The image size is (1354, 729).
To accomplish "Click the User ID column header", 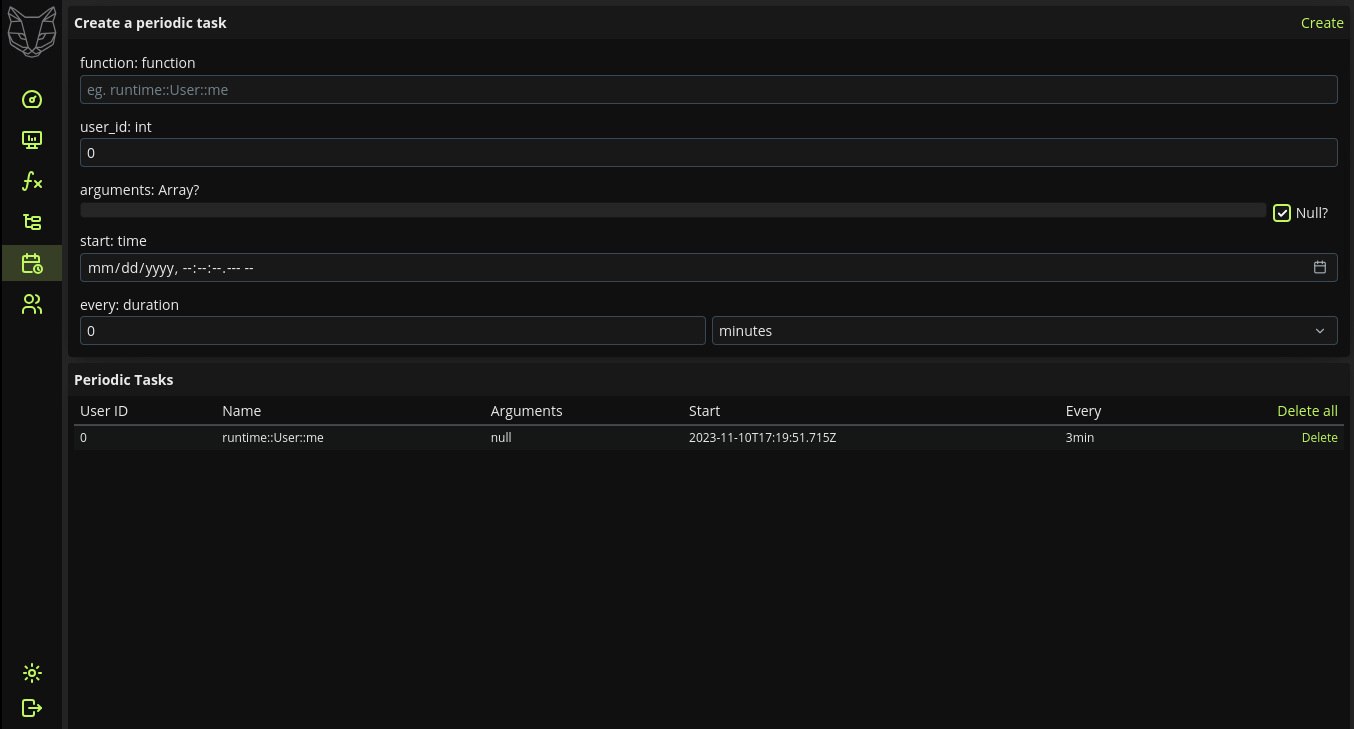I will click(104, 411).
